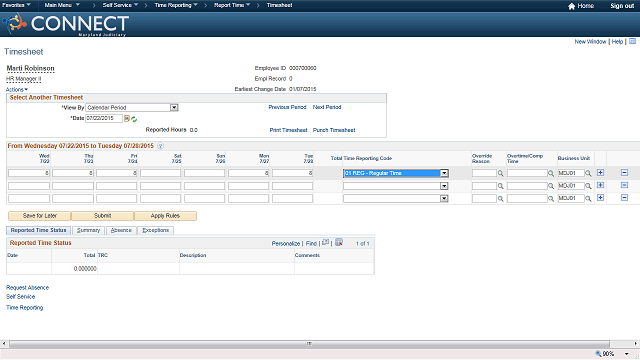Open the Main Menu dropdown
The image size is (640, 360).
click(62, 5)
